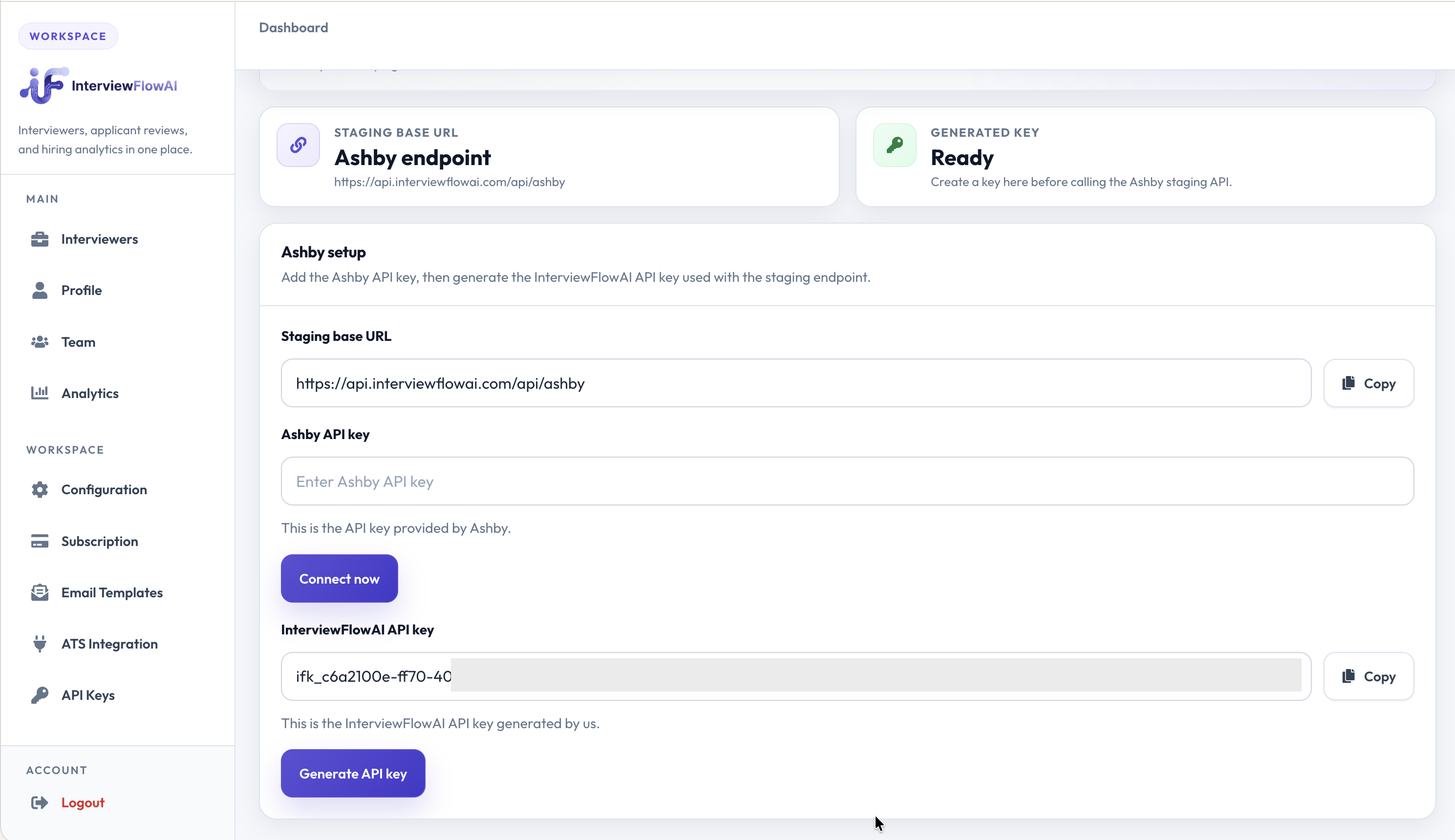
Task: Click the green key icon on Generated Key card
Action: point(895,145)
